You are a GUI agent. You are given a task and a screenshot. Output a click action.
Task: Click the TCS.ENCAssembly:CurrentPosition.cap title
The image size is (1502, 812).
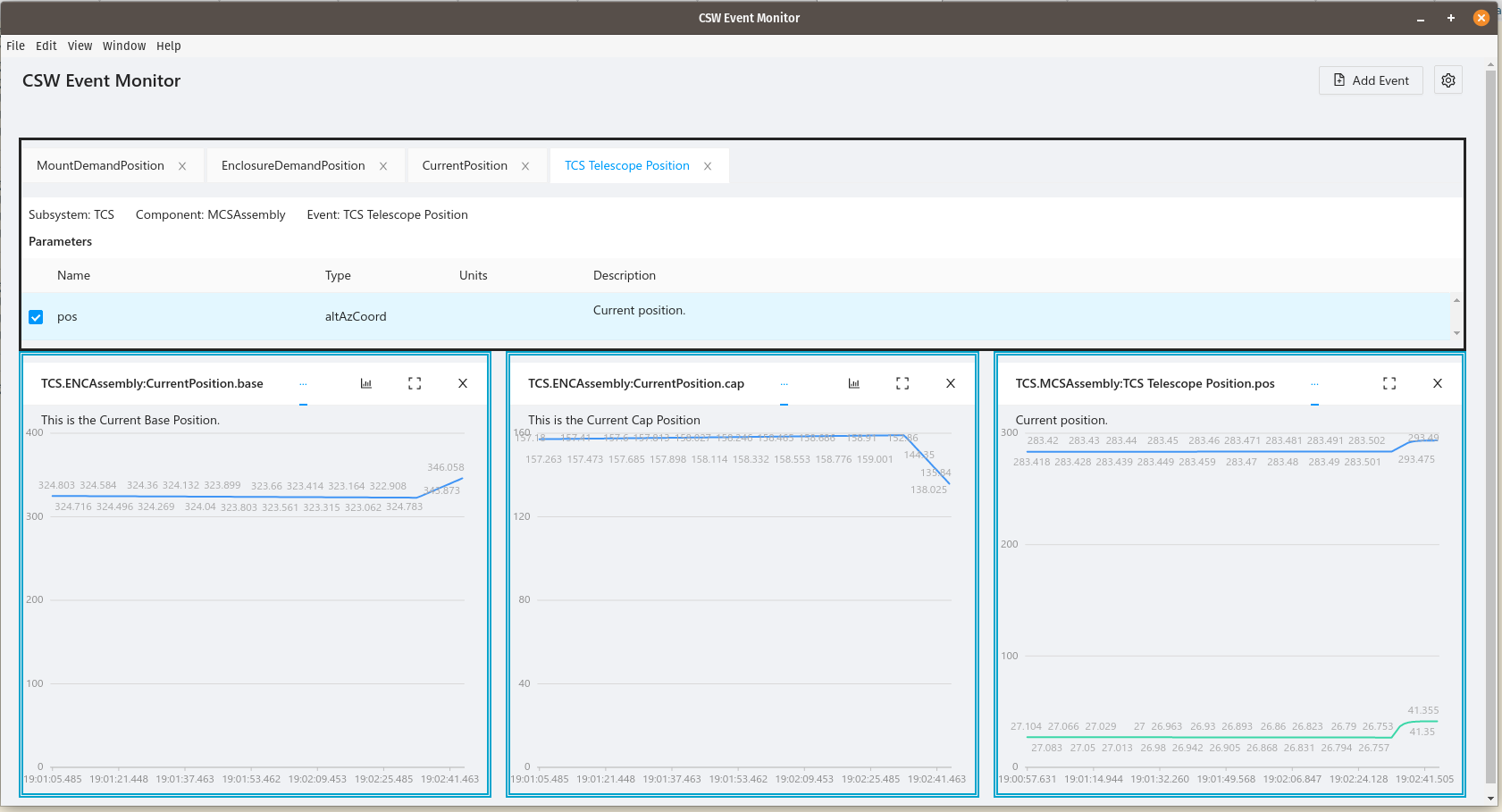636,383
